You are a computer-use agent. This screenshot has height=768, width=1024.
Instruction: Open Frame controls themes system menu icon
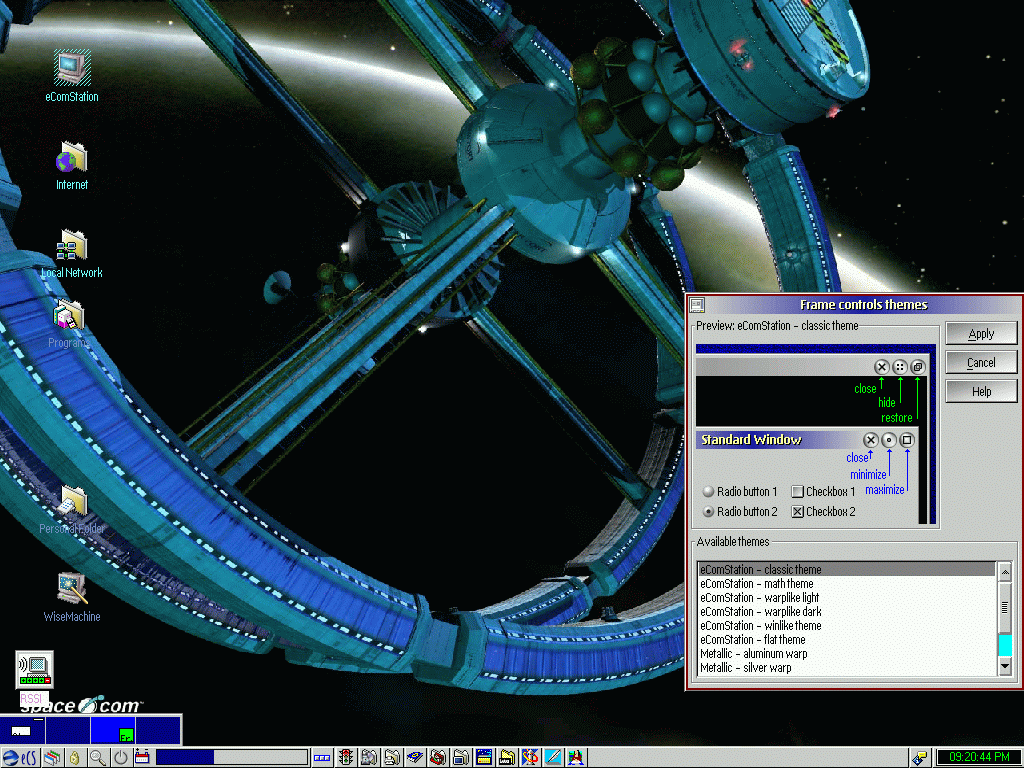pyautogui.click(x=698, y=305)
